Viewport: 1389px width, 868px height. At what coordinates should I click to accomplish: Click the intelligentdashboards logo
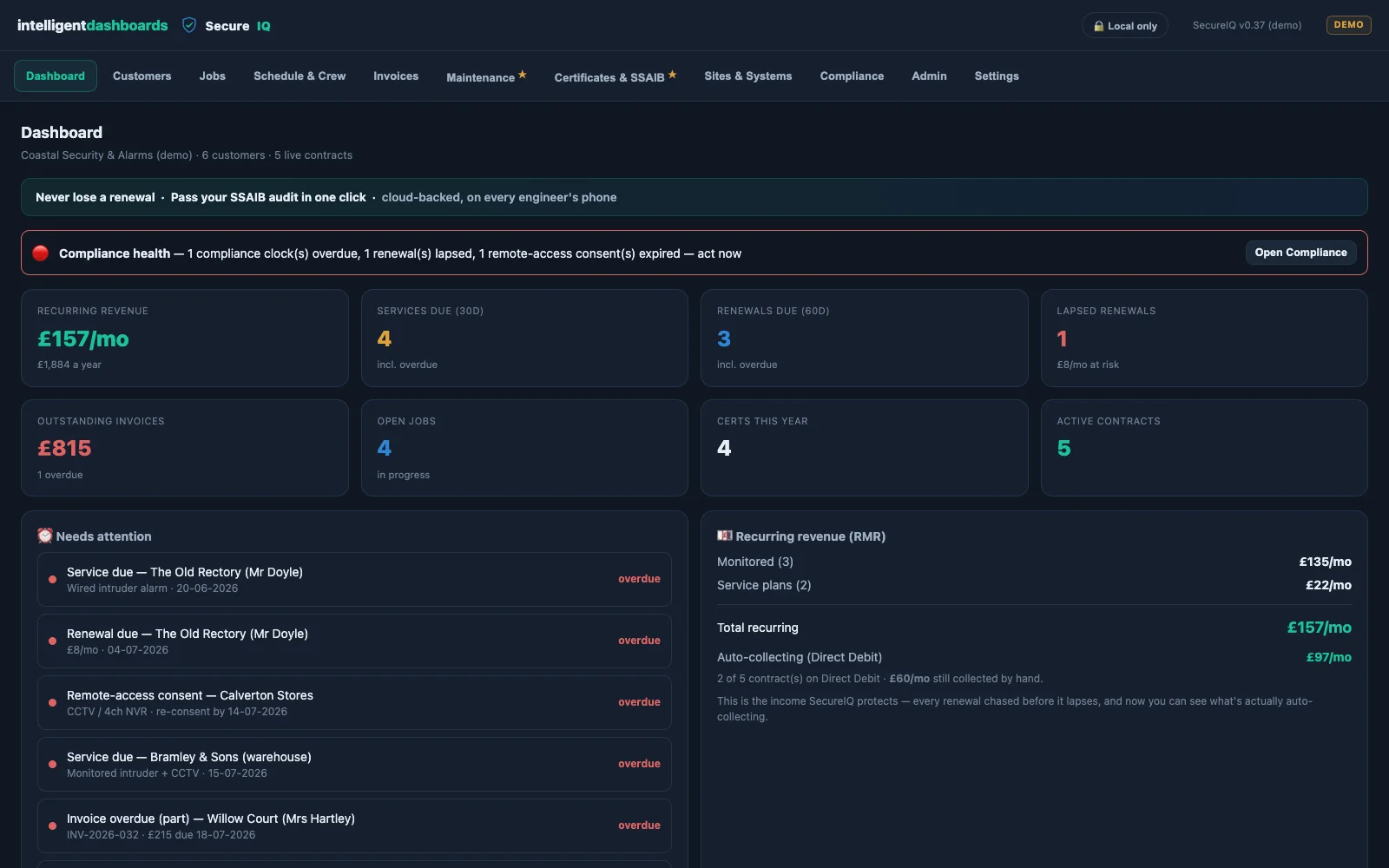coord(93,25)
